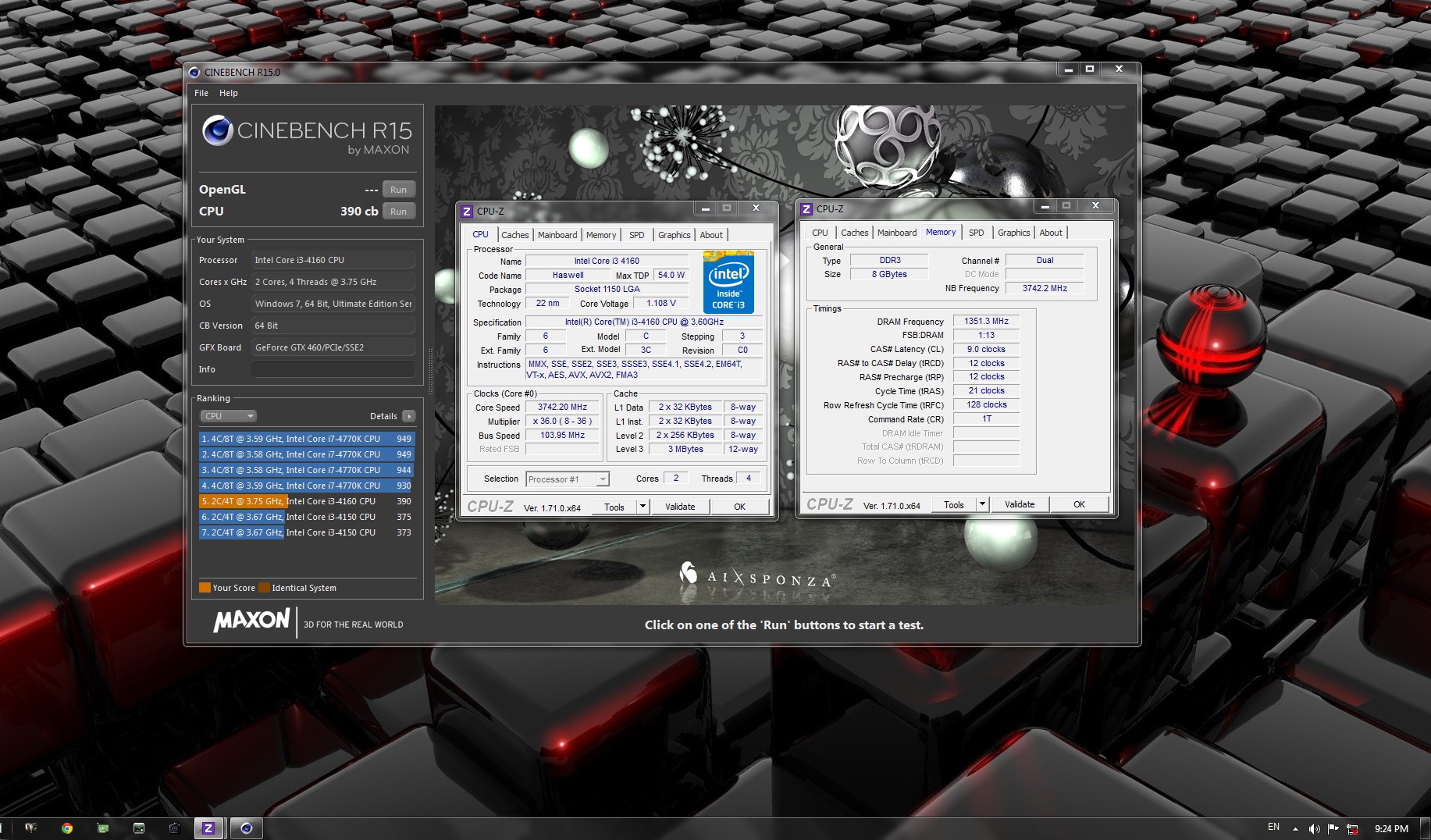The image size is (1431, 840).
Task: Switch to Caches tab in left CPU-Z
Action: (x=514, y=235)
